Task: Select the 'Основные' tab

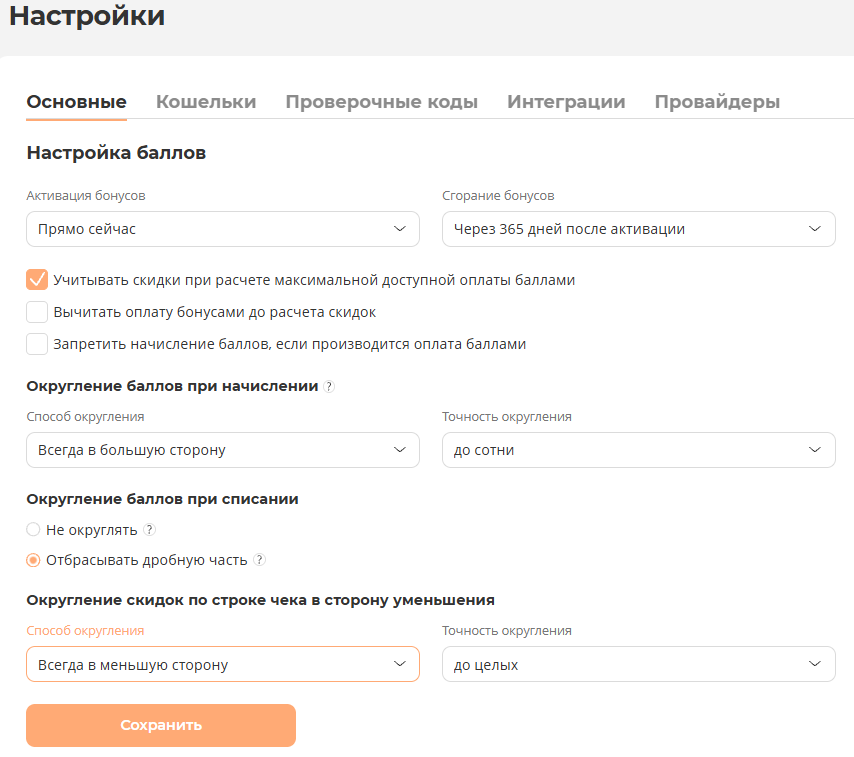Action: 76,102
